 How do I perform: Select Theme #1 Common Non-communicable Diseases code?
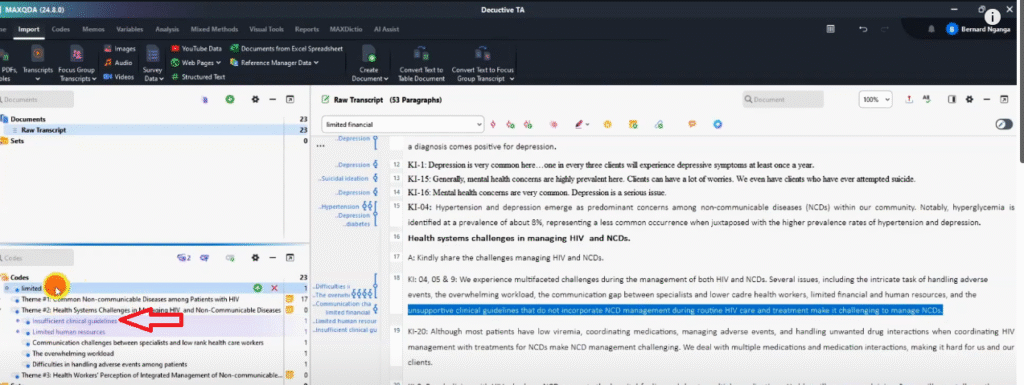tap(130, 299)
